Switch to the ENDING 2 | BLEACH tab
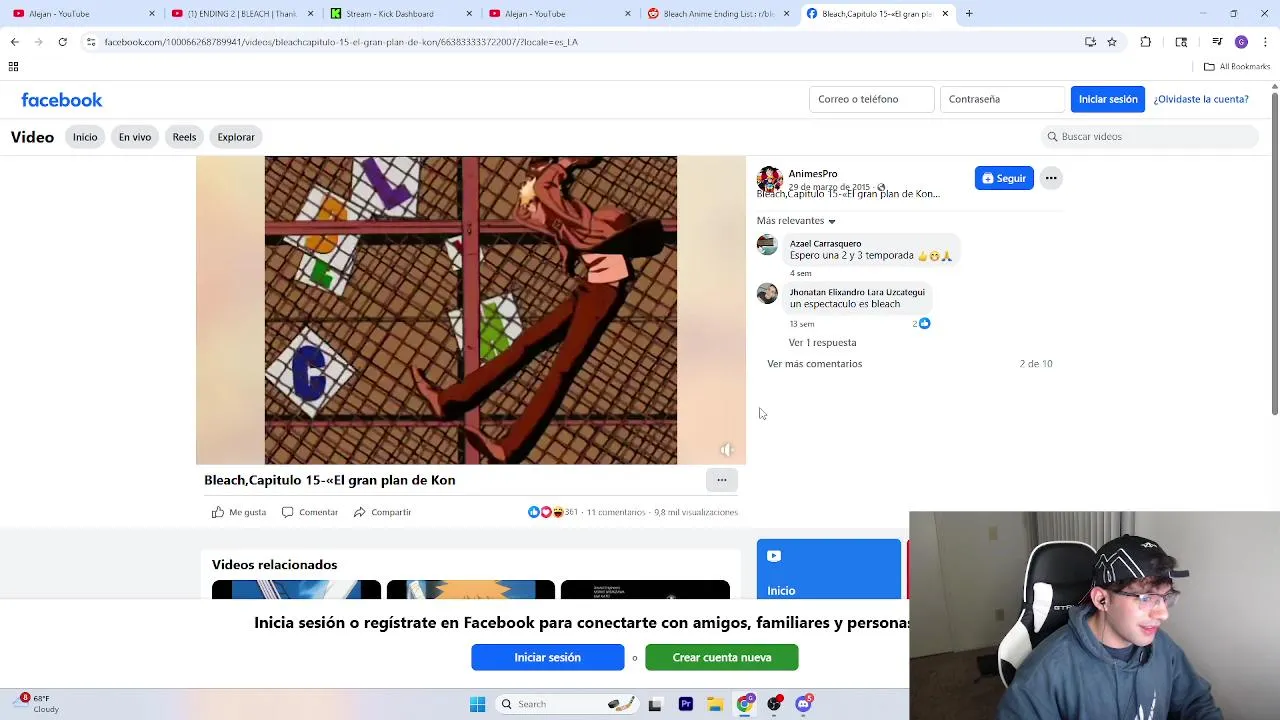This screenshot has width=1280, height=720. point(242,14)
